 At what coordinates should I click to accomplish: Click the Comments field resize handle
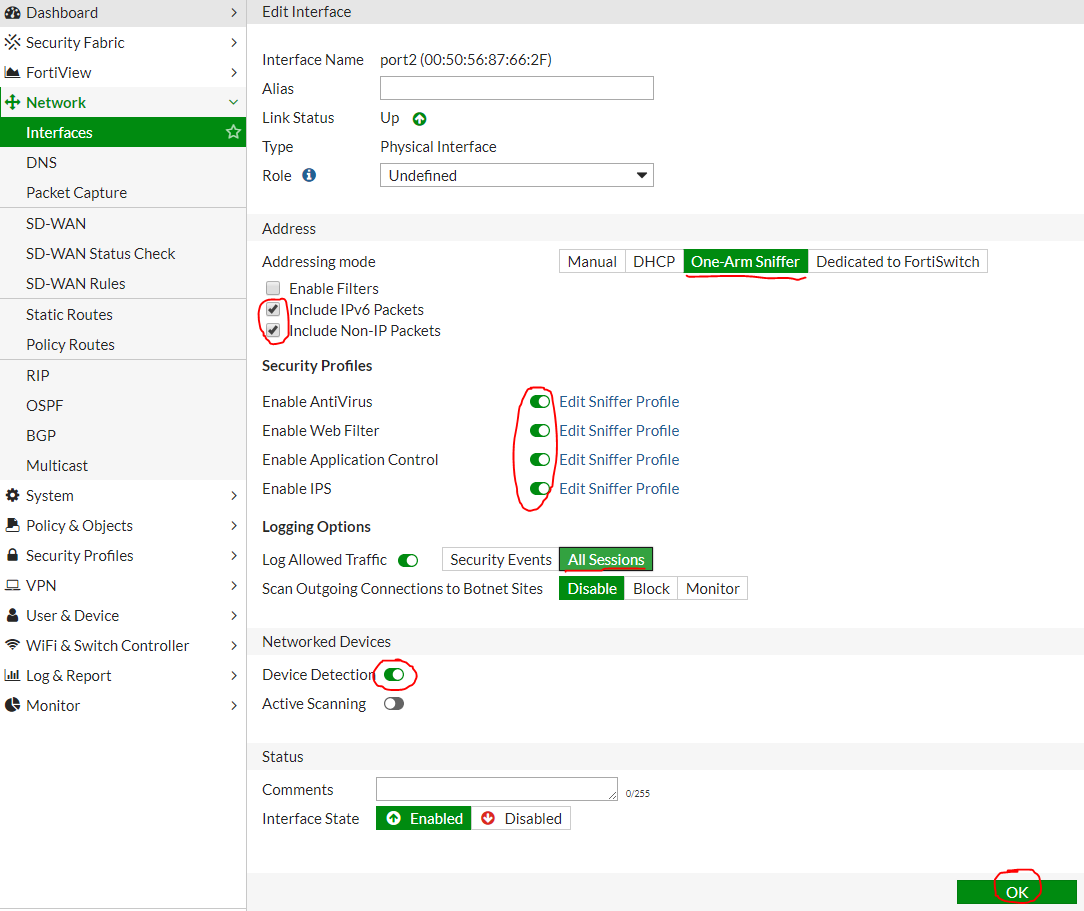[x=613, y=795]
